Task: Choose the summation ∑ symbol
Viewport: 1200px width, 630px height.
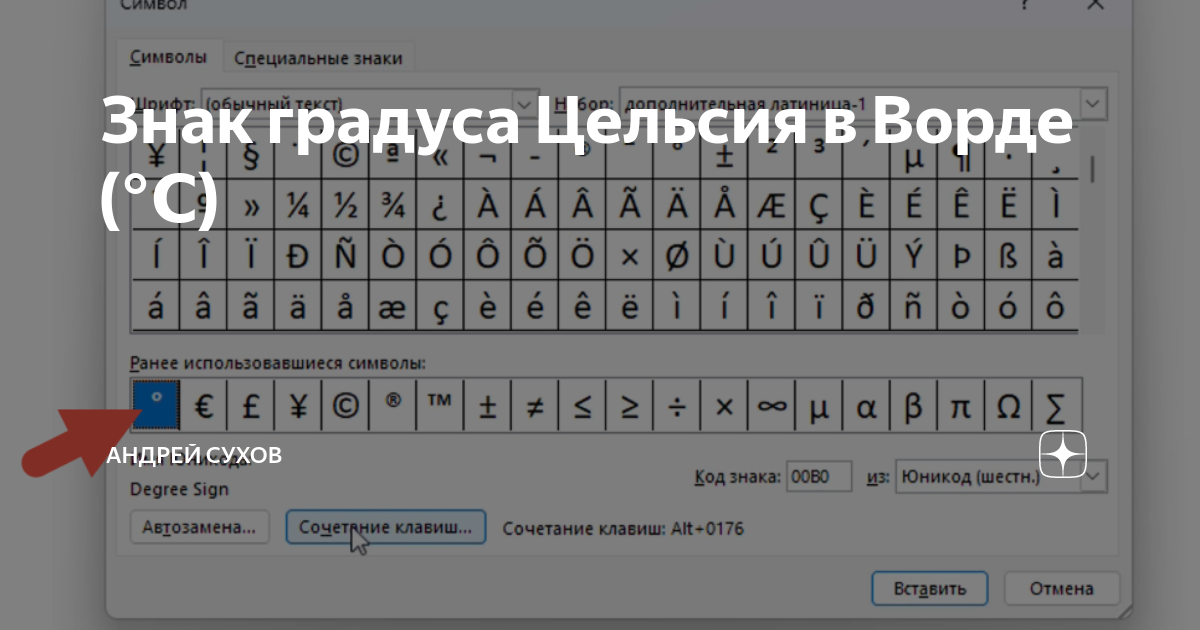Action: tap(1056, 406)
